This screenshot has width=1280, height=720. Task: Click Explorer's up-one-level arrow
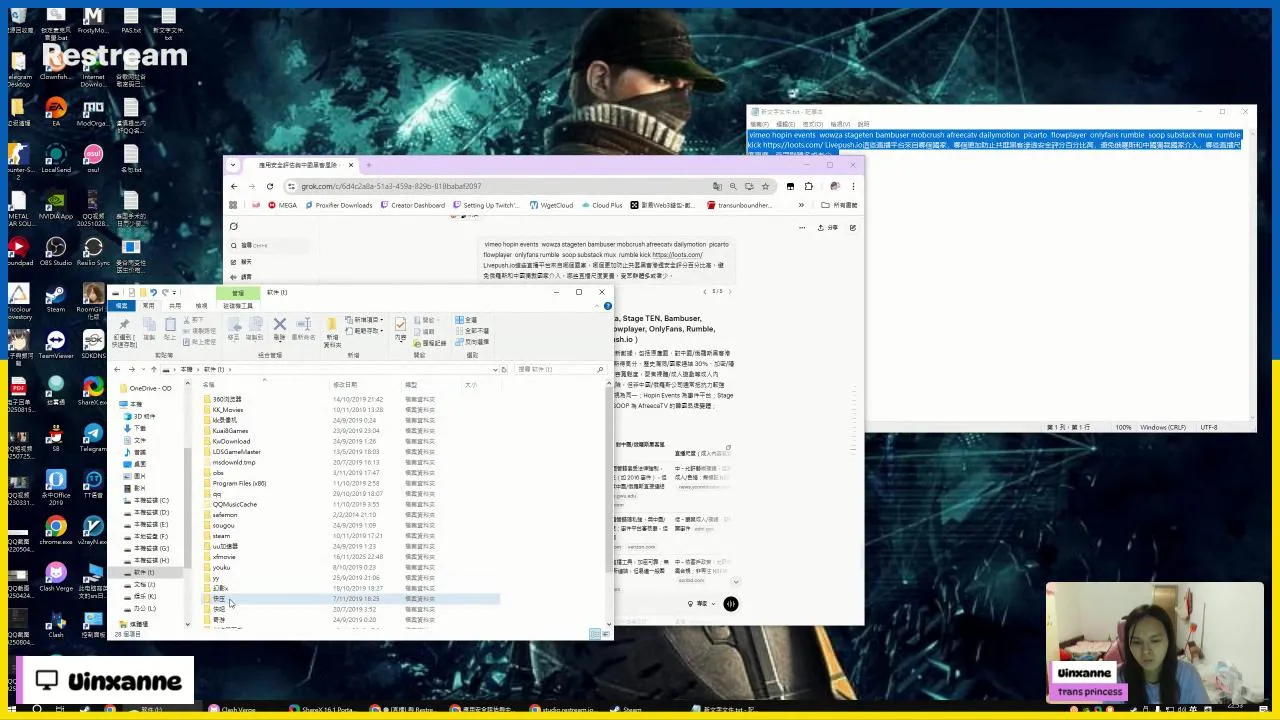coord(153,369)
